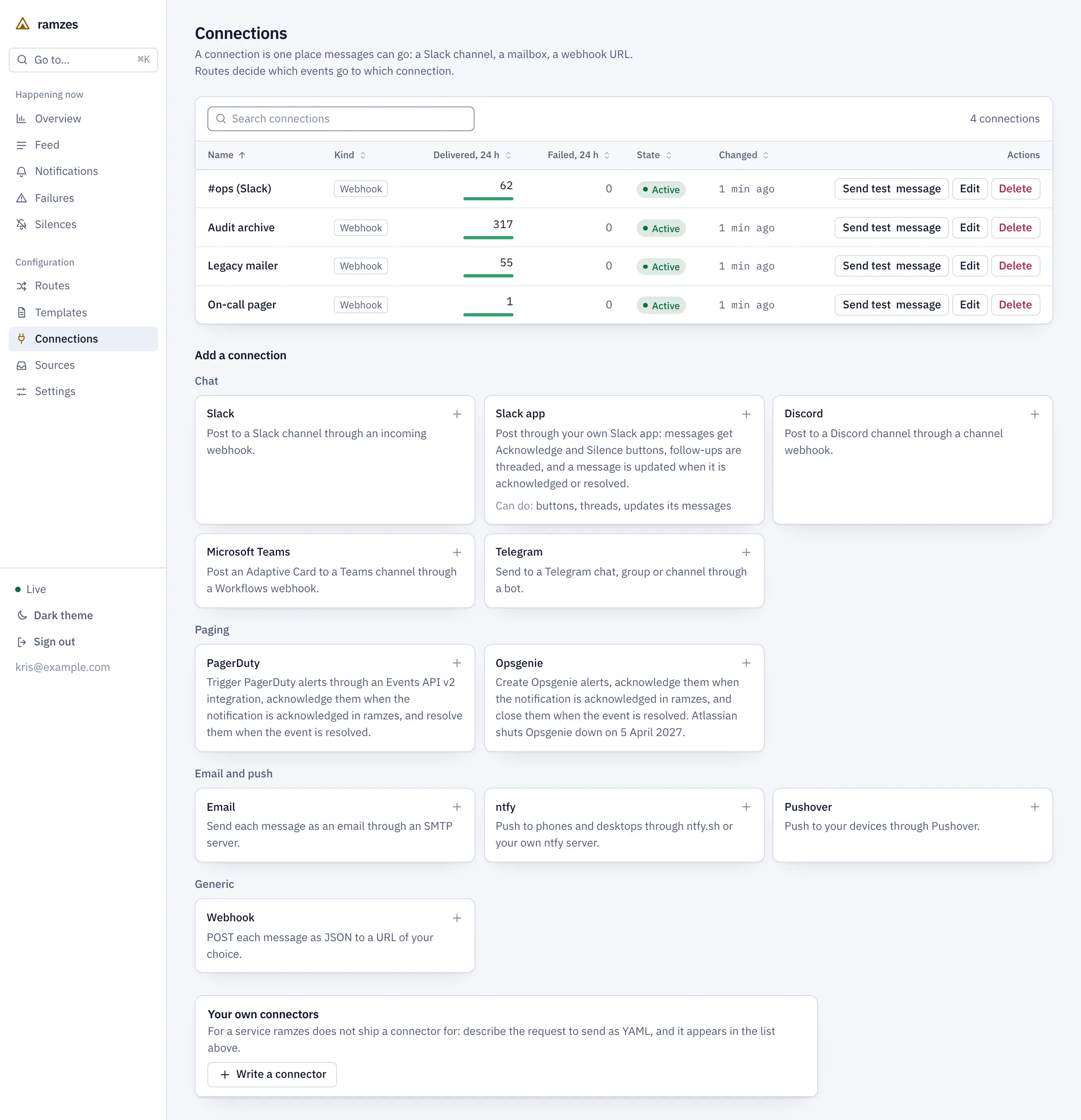The image size is (1081, 1120).
Task: Click plus icon on PagerDuty card
Action: pos(457,663)
